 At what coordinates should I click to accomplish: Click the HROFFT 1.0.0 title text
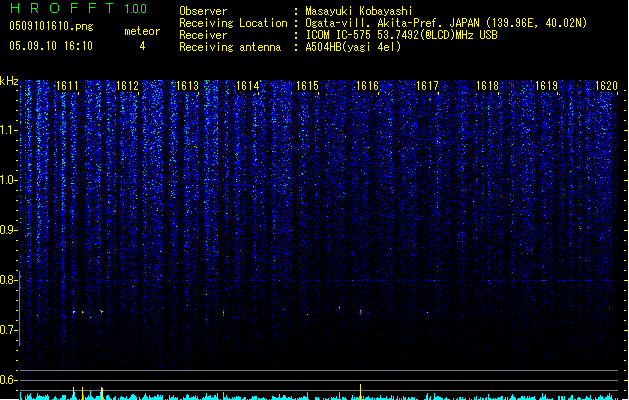point(78,8)
